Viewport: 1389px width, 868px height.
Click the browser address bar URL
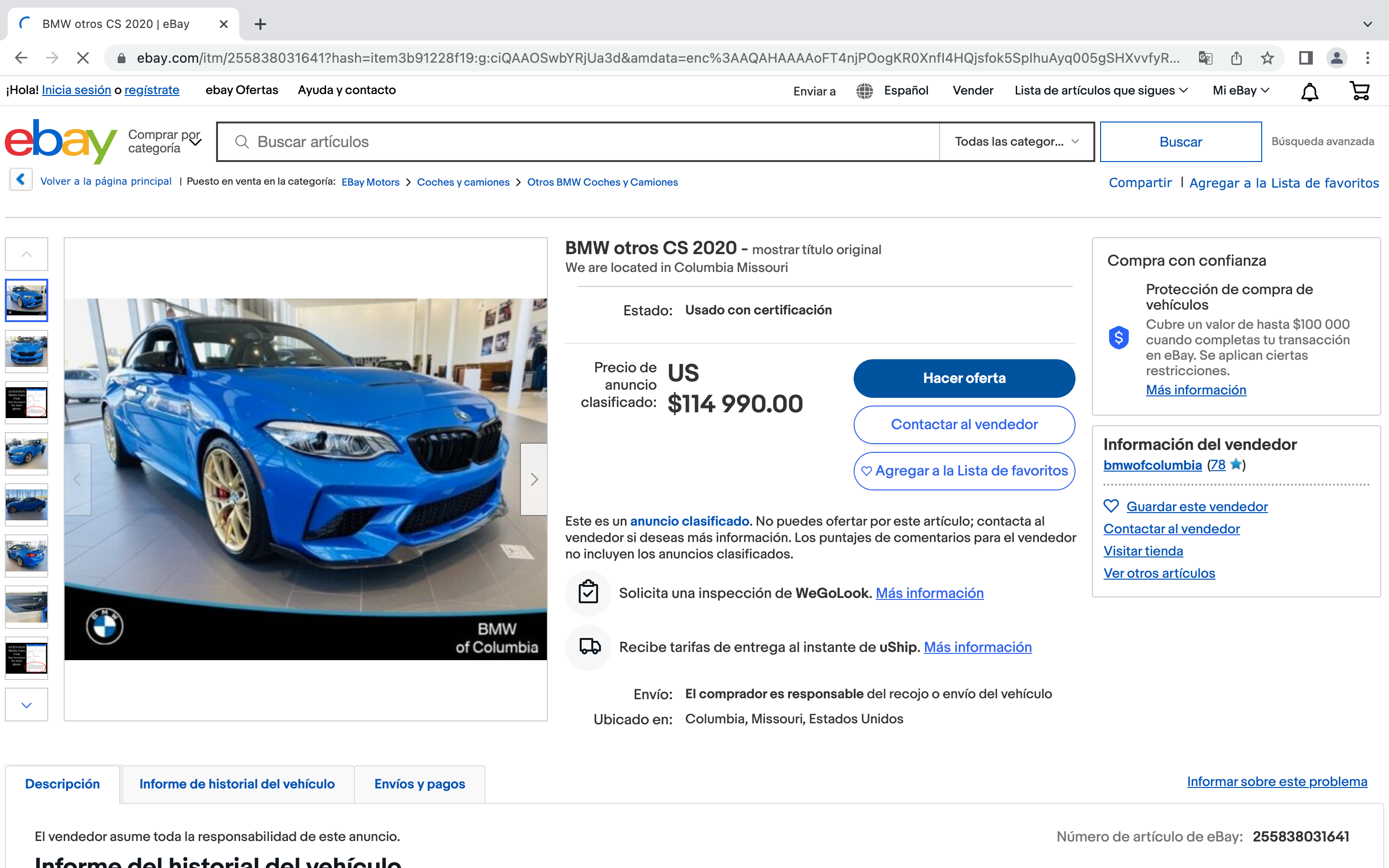(658, 58)
